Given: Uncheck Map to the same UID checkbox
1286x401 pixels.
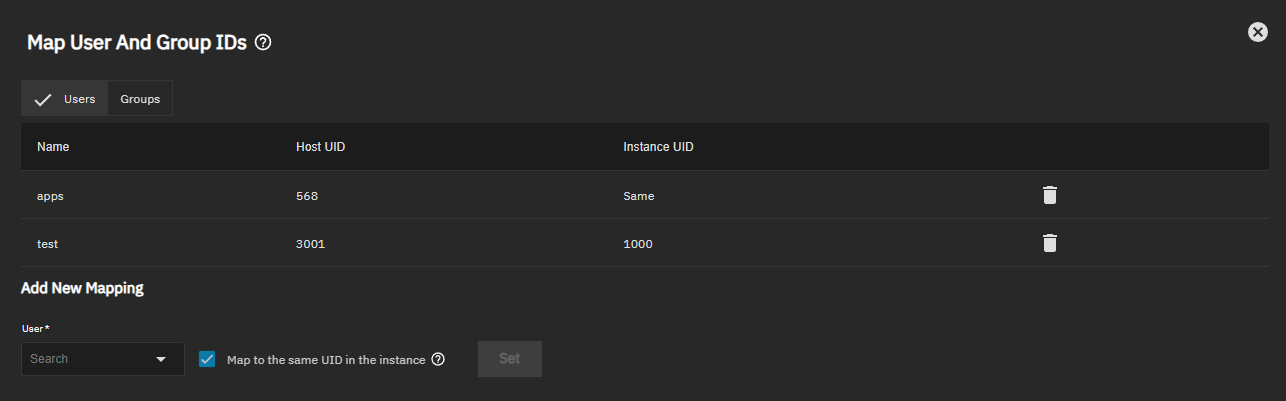Looking at the screenshot, I should [x=207, y=359].
